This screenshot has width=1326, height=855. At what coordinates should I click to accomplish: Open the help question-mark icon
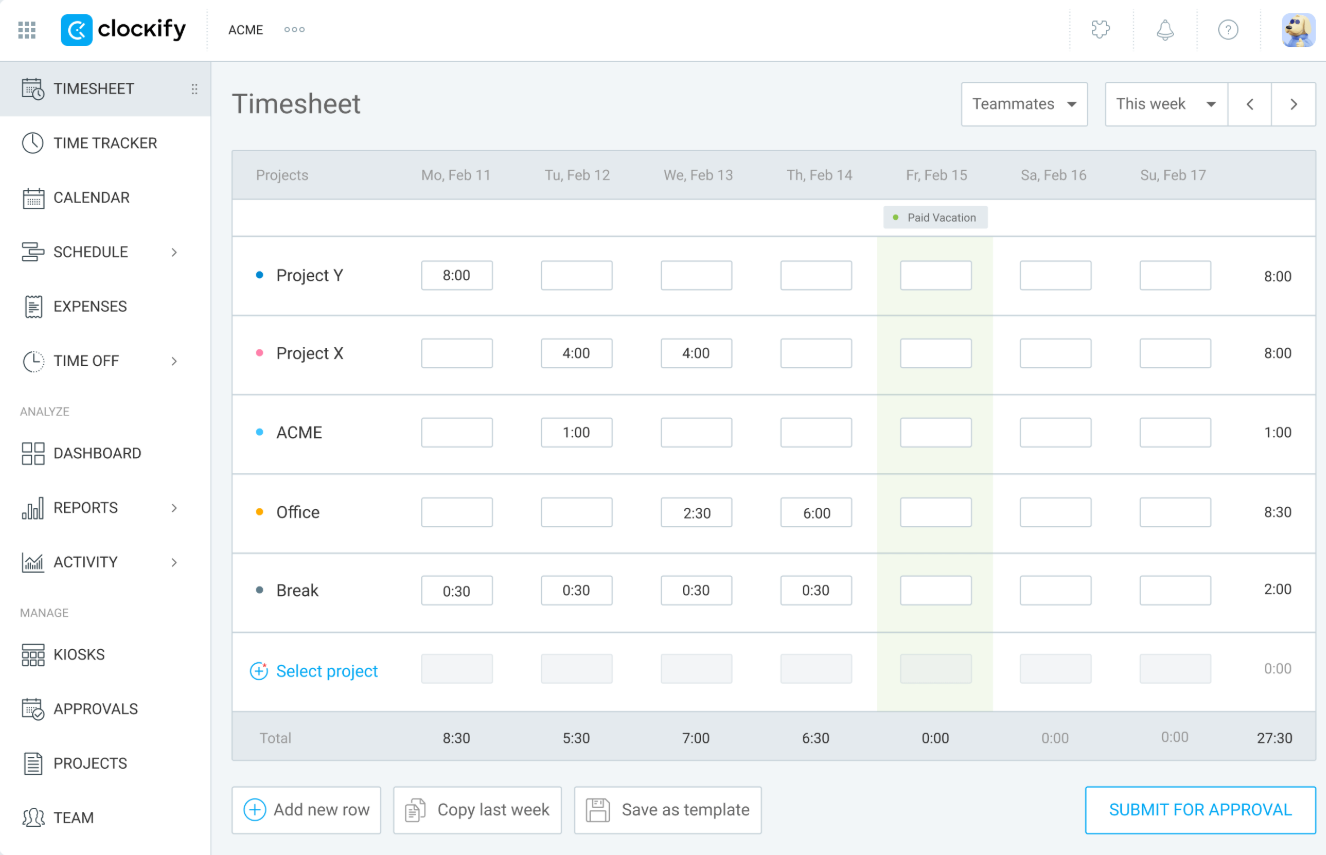pos(1228,30)
